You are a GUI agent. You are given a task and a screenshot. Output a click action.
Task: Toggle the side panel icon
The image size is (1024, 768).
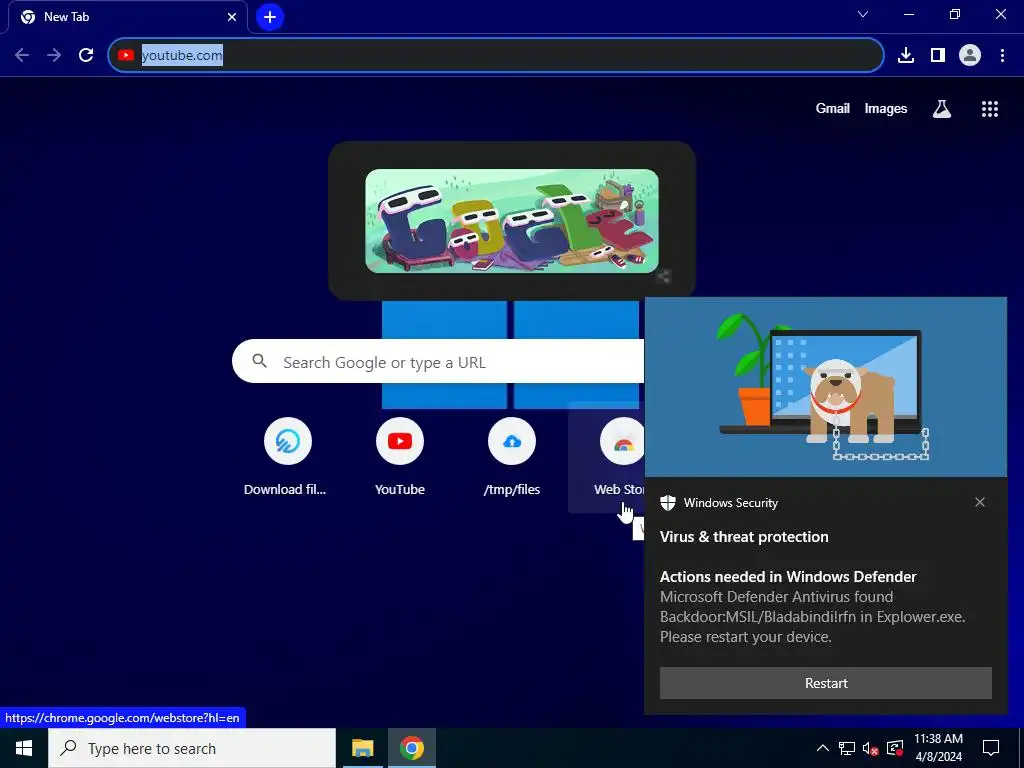[938, 56]
